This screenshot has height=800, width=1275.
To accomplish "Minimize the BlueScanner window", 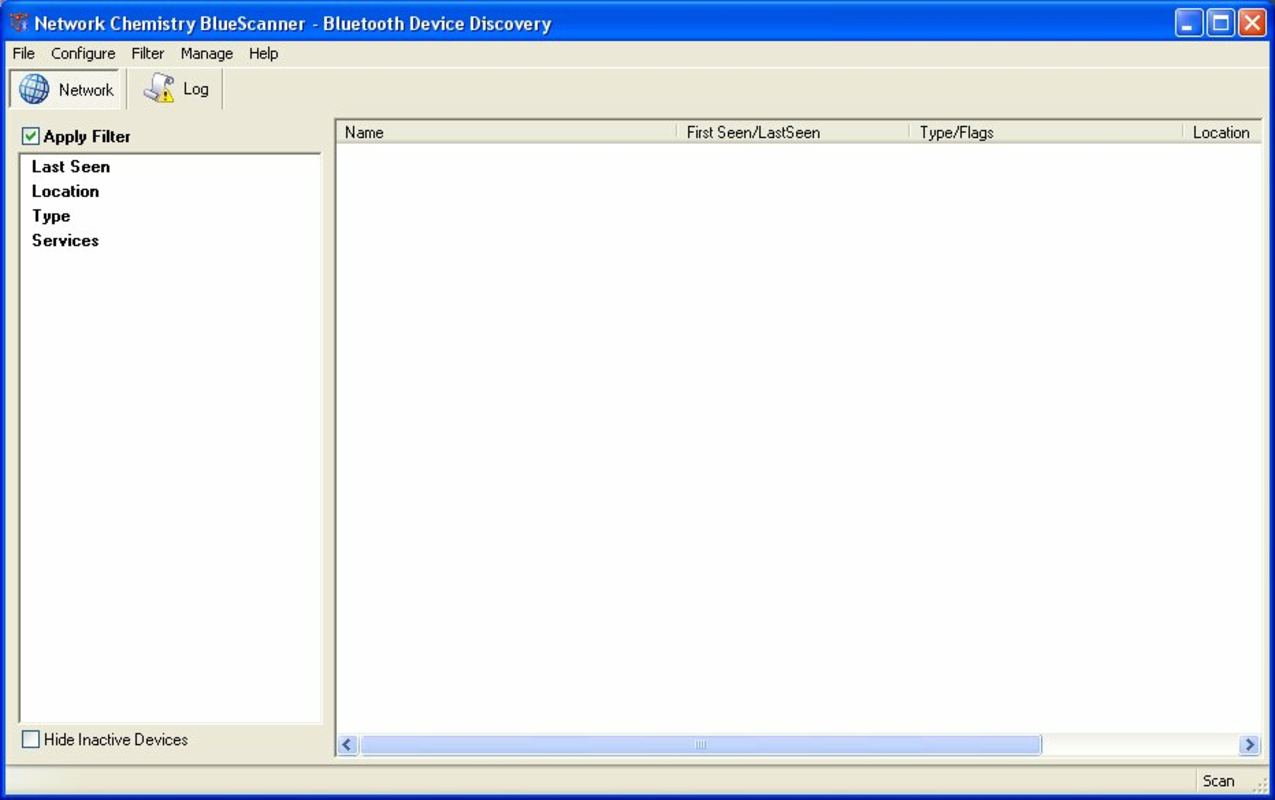I will (x=1189, y=23).
